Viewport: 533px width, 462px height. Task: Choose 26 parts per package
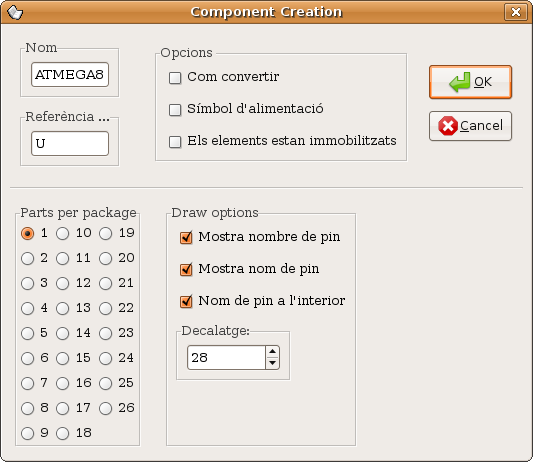[x=105, y=408]
